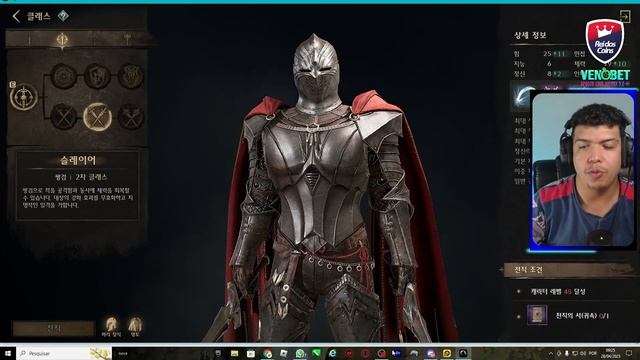Click the 힘 25 stat row
This screenshot has height=360, width=640.
(541, 54)
